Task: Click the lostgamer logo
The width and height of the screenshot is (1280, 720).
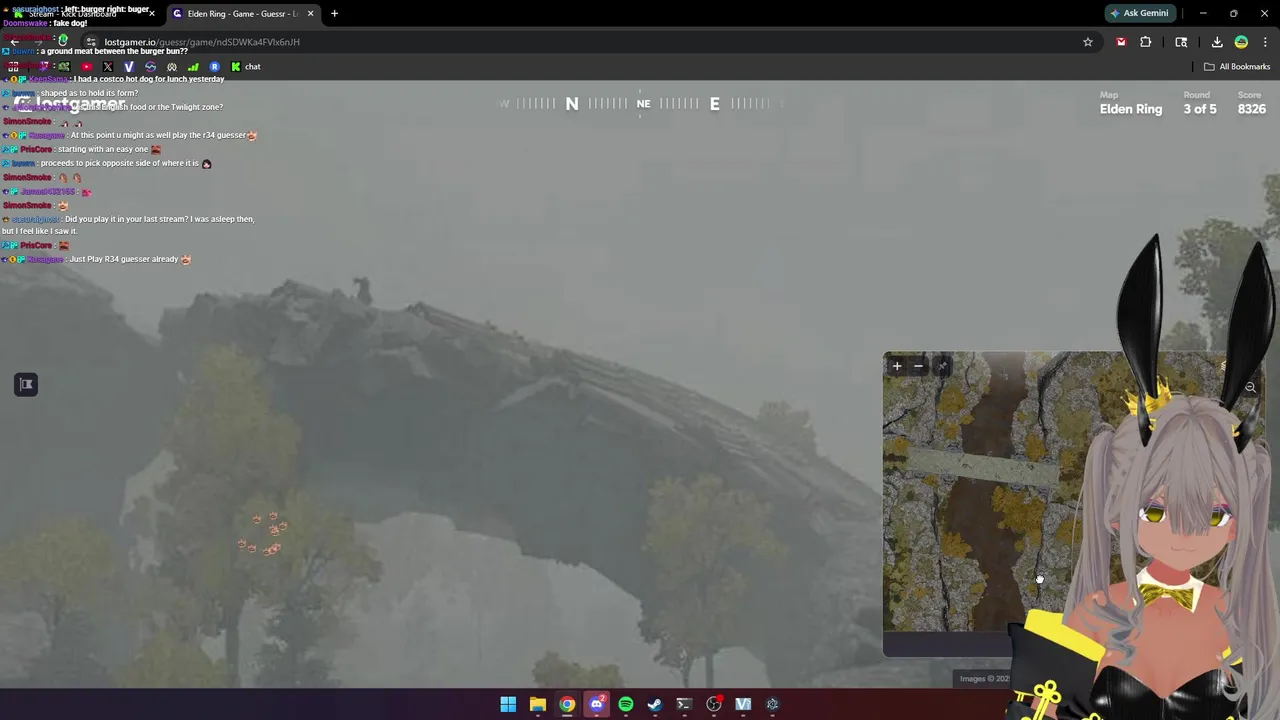Action: [71, 104]
